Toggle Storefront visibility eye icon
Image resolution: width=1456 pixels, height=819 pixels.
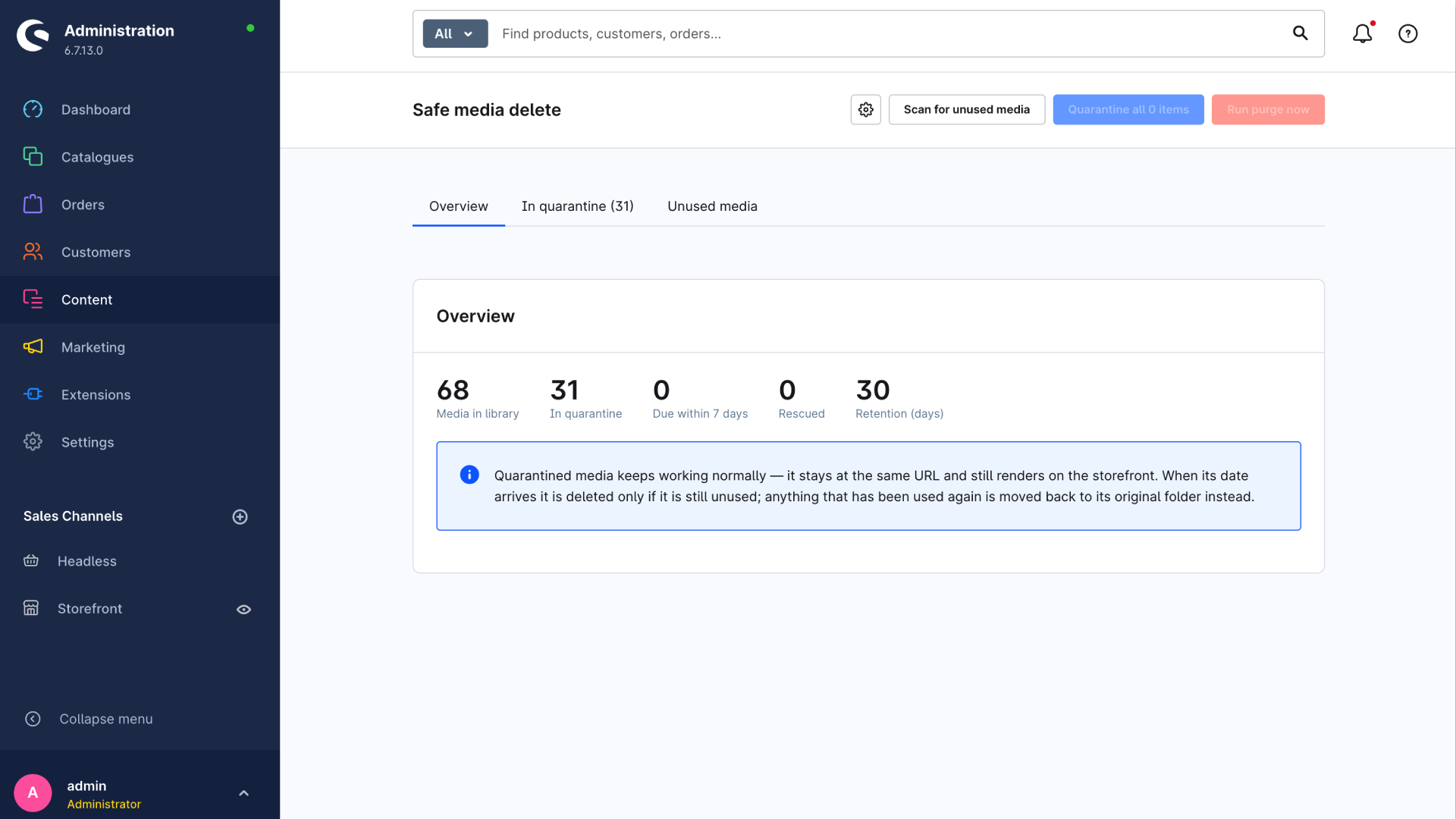[x=243, y=609]
